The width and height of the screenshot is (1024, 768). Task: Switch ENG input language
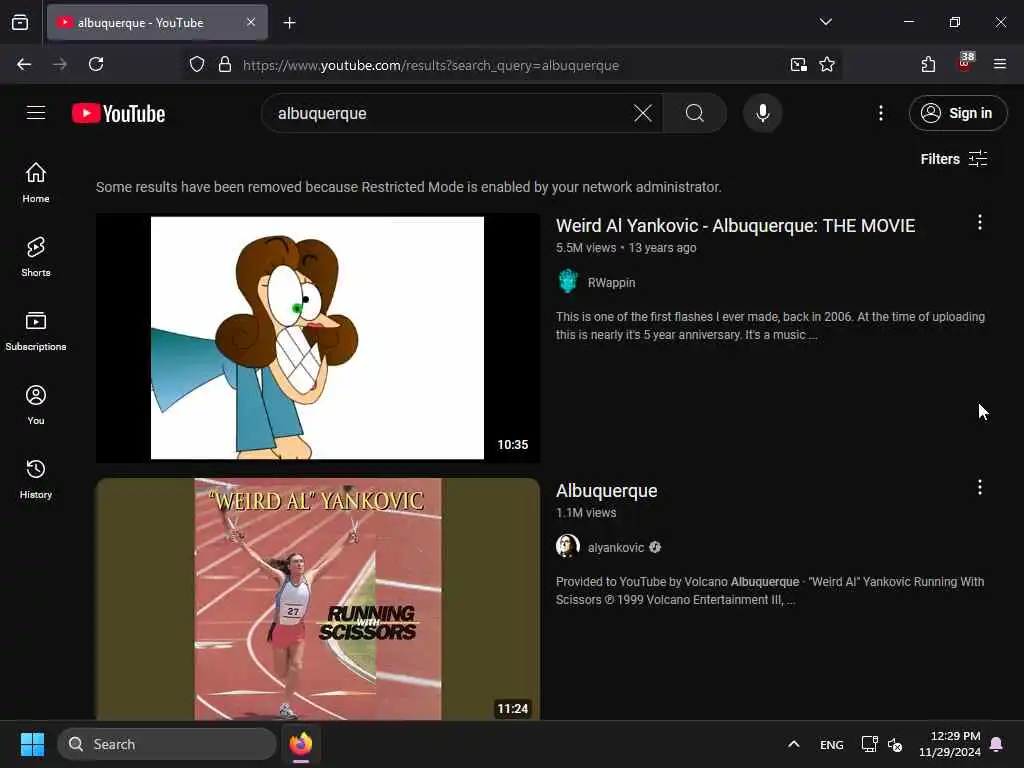tap(831, 744)
